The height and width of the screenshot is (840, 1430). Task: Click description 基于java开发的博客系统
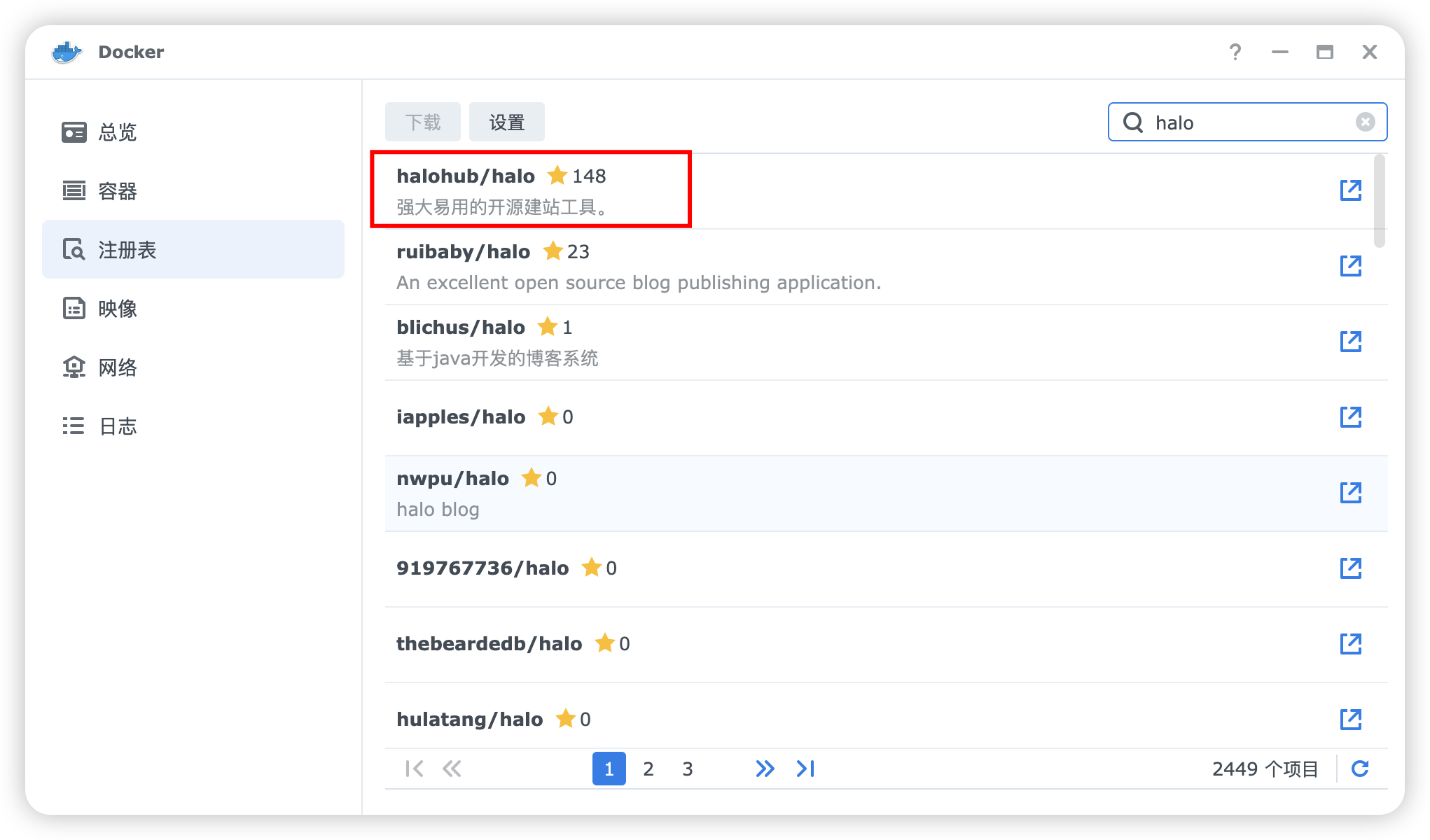(x=497, y=358)
